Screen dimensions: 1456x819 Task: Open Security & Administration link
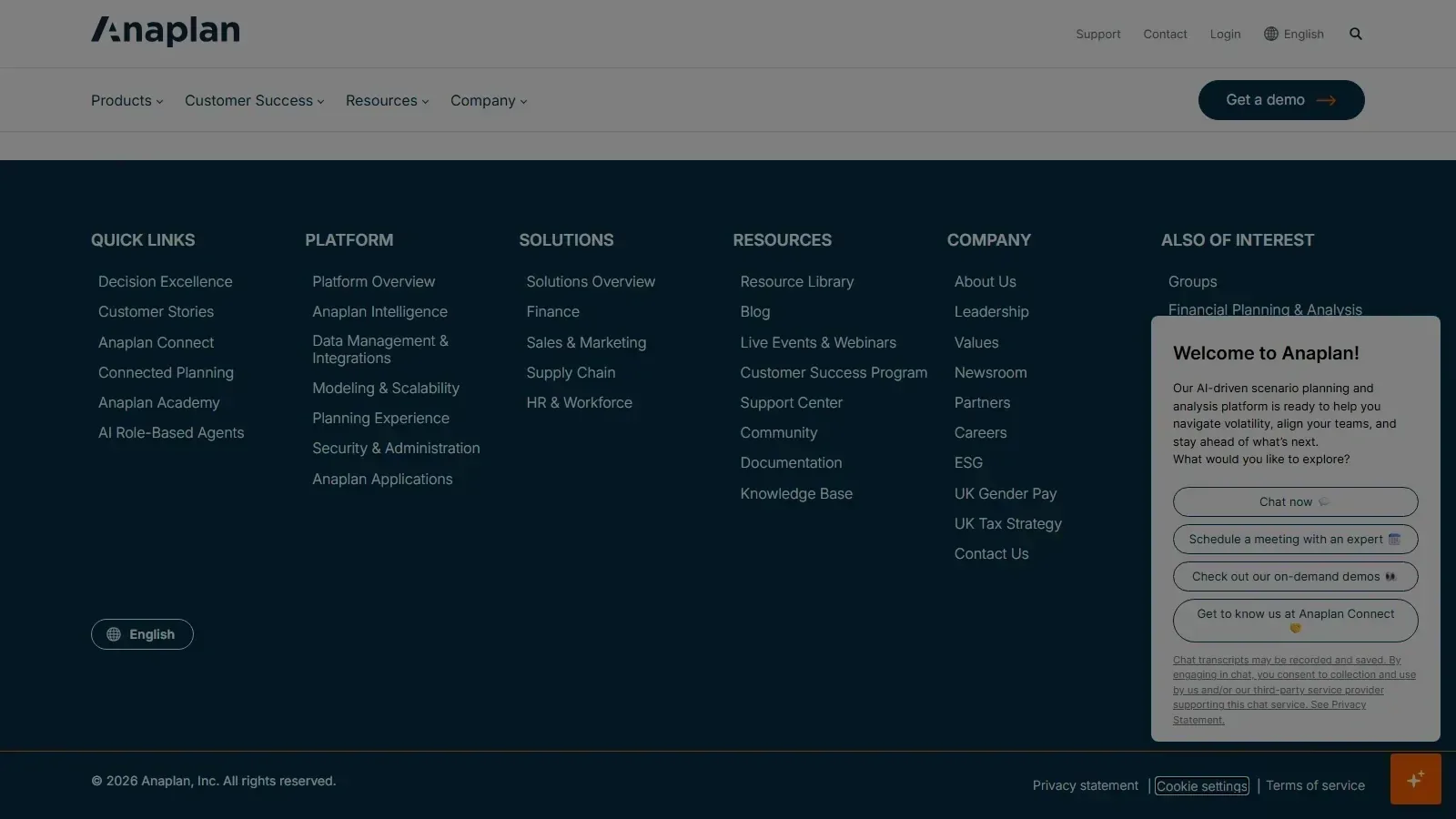[x=396, y=449]
